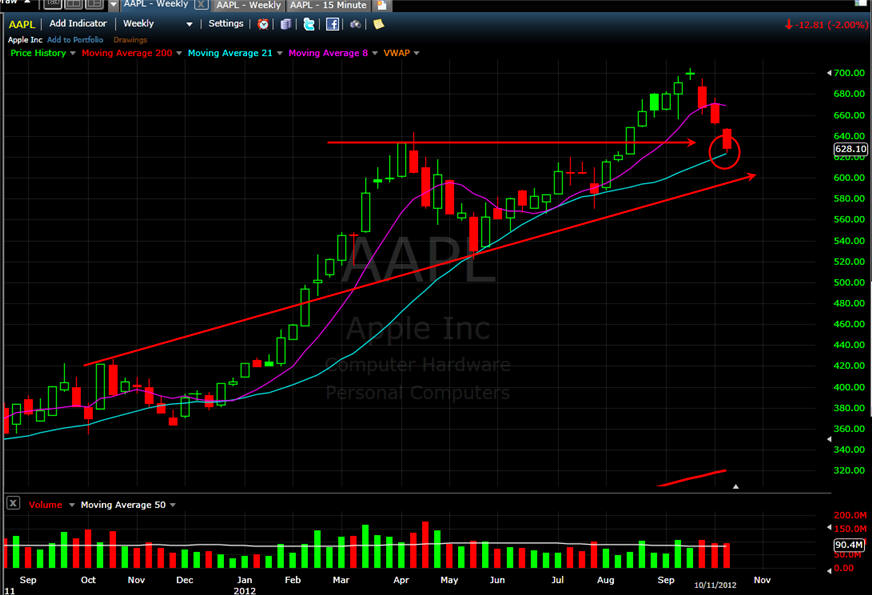
Task: Open the yellow sticky note icon
Action: (x=379, y=24)
